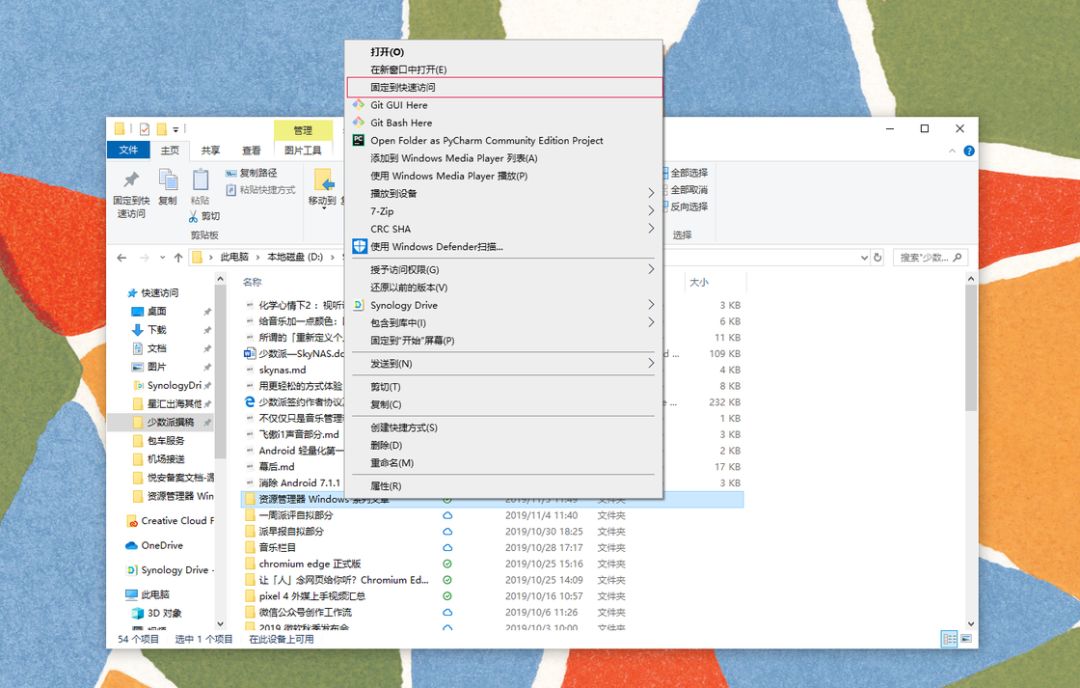Click 此电脑 in the address breadcrumb
Viewport: 1080px width, 688px height.
(234, 258)
